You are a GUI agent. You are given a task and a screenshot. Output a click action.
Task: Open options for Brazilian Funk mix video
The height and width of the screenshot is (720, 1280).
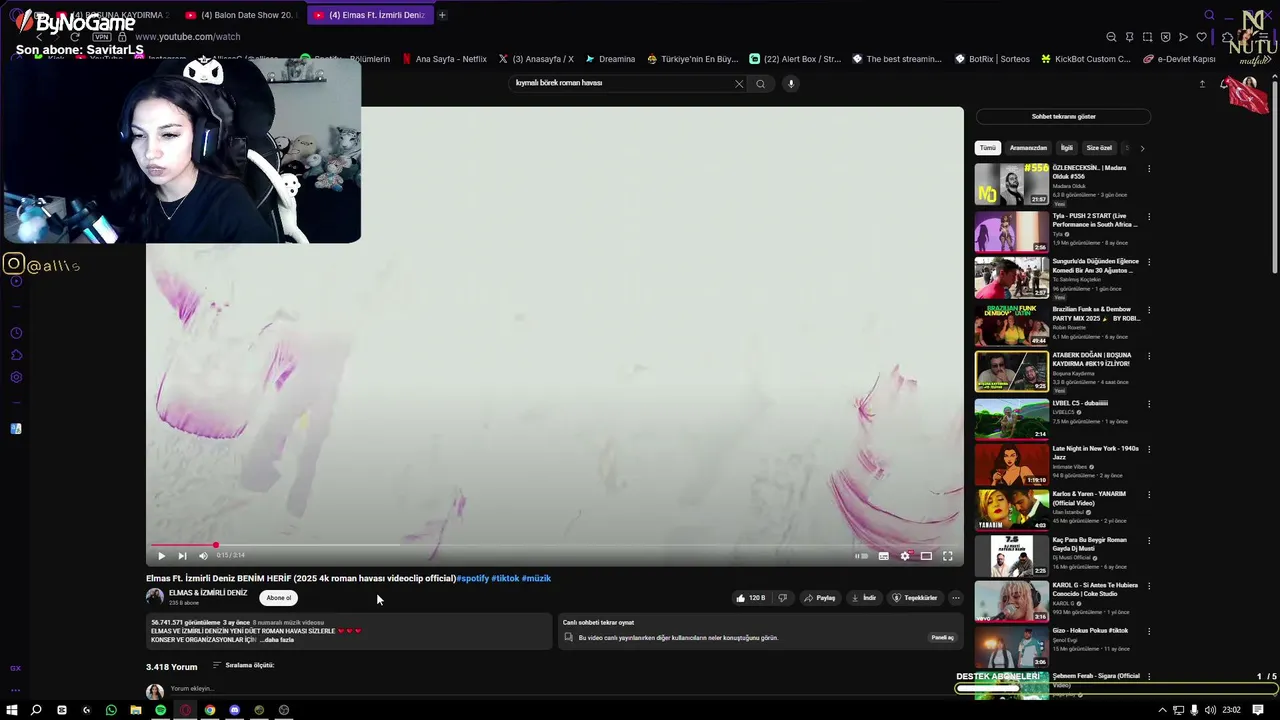click(x=1149, y=309)
